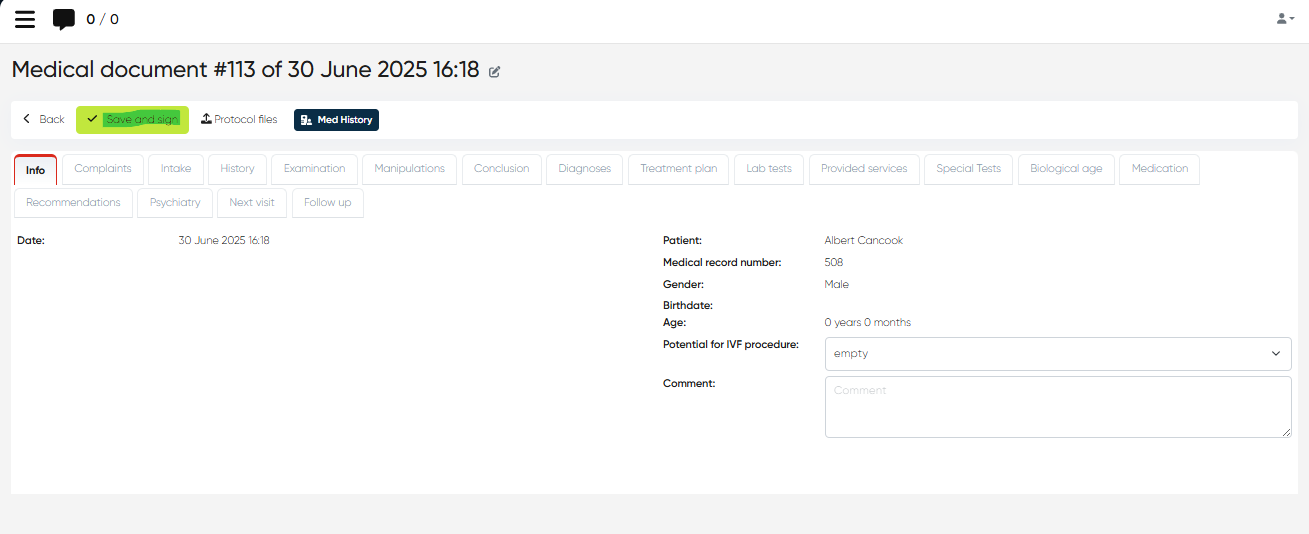1309x534 pixels.
Task: Switch to the Medication tab
Action: point(1159,169)
